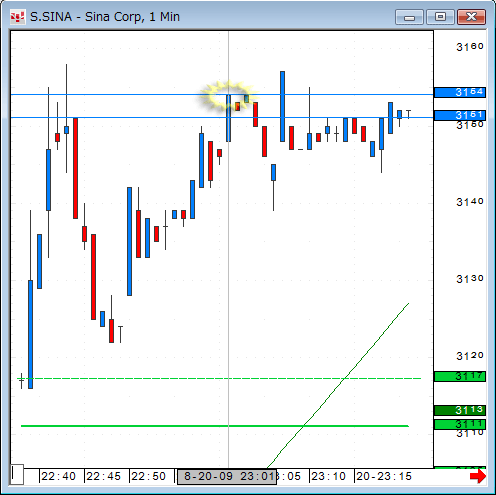Viewport: 496px width, 495px height.
Task: Select the blue 3161 price label
Action: click(x=460, y=115)
